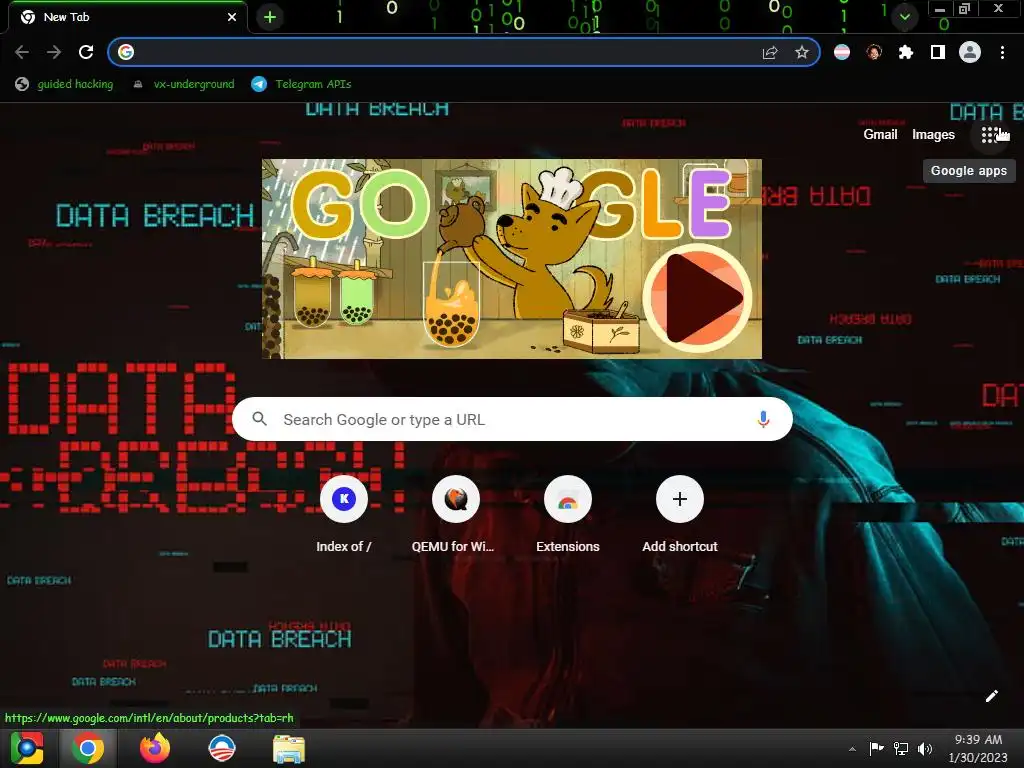
Task: Open the avatar face extension icon
Action: tap(874, 52)
